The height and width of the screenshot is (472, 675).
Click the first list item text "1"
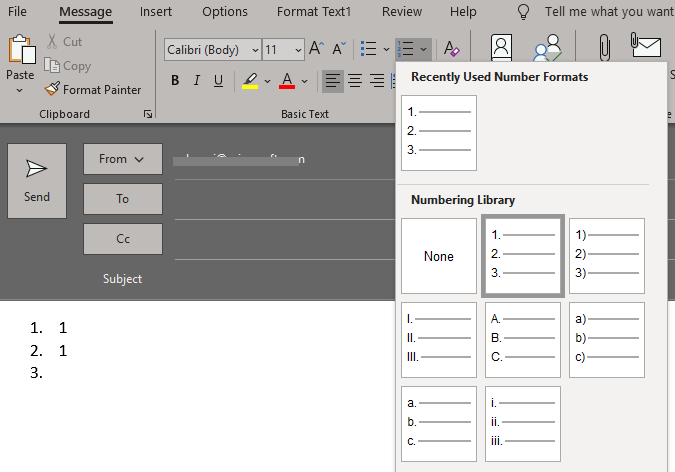point(63,328)
